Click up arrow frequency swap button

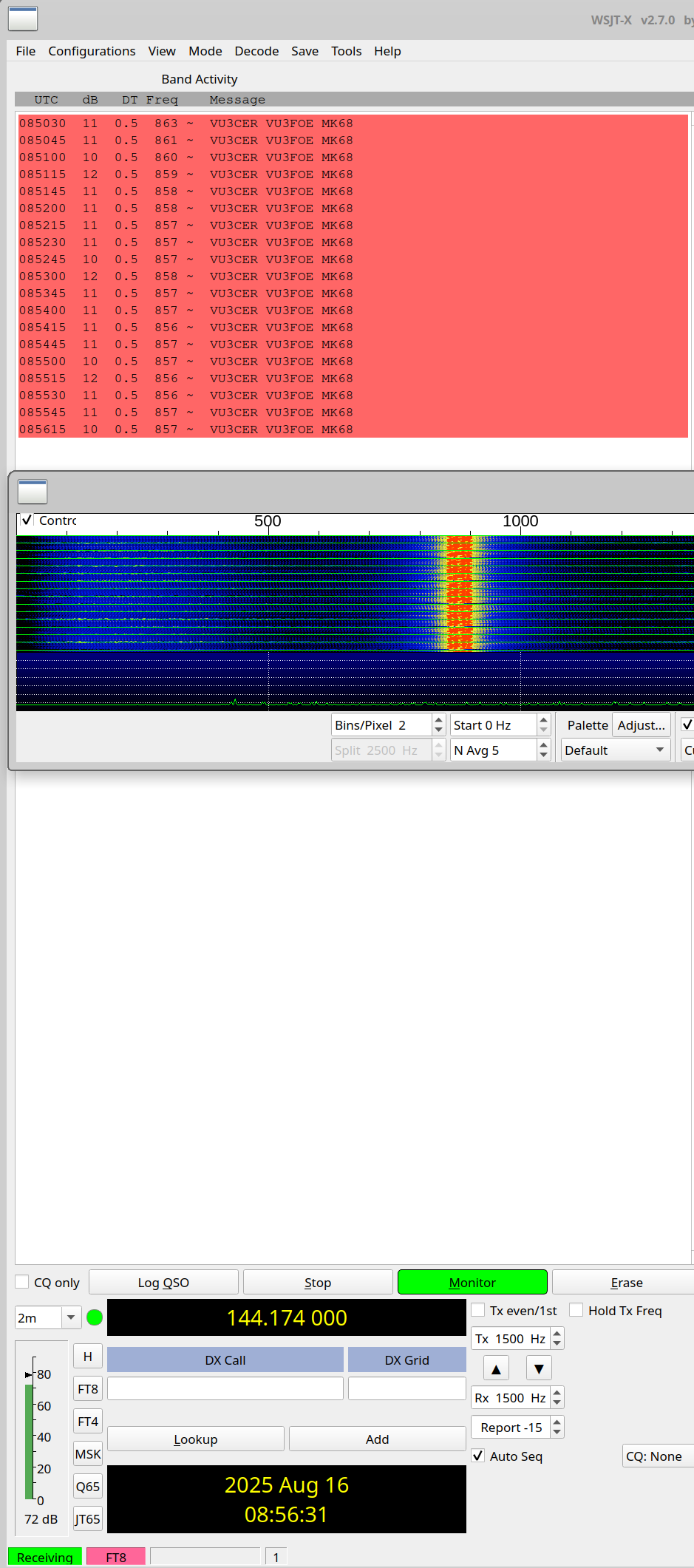pos(496,1368)
